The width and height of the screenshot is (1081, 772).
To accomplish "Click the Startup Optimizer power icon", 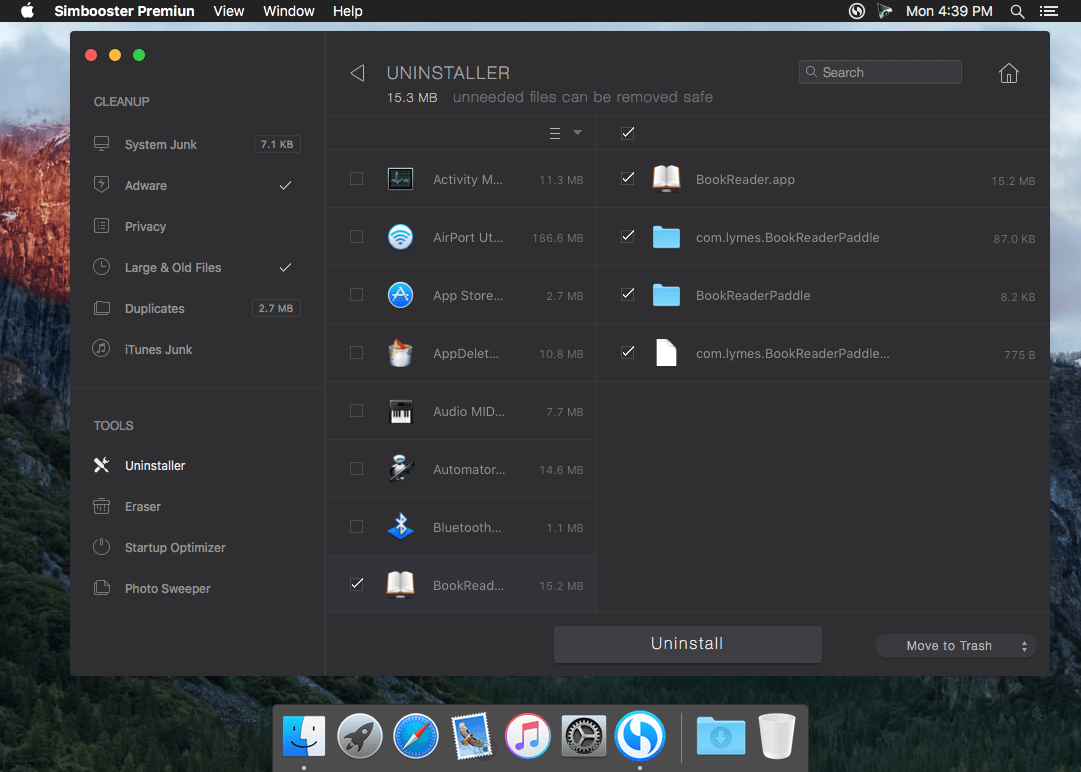I will point(101,547).
